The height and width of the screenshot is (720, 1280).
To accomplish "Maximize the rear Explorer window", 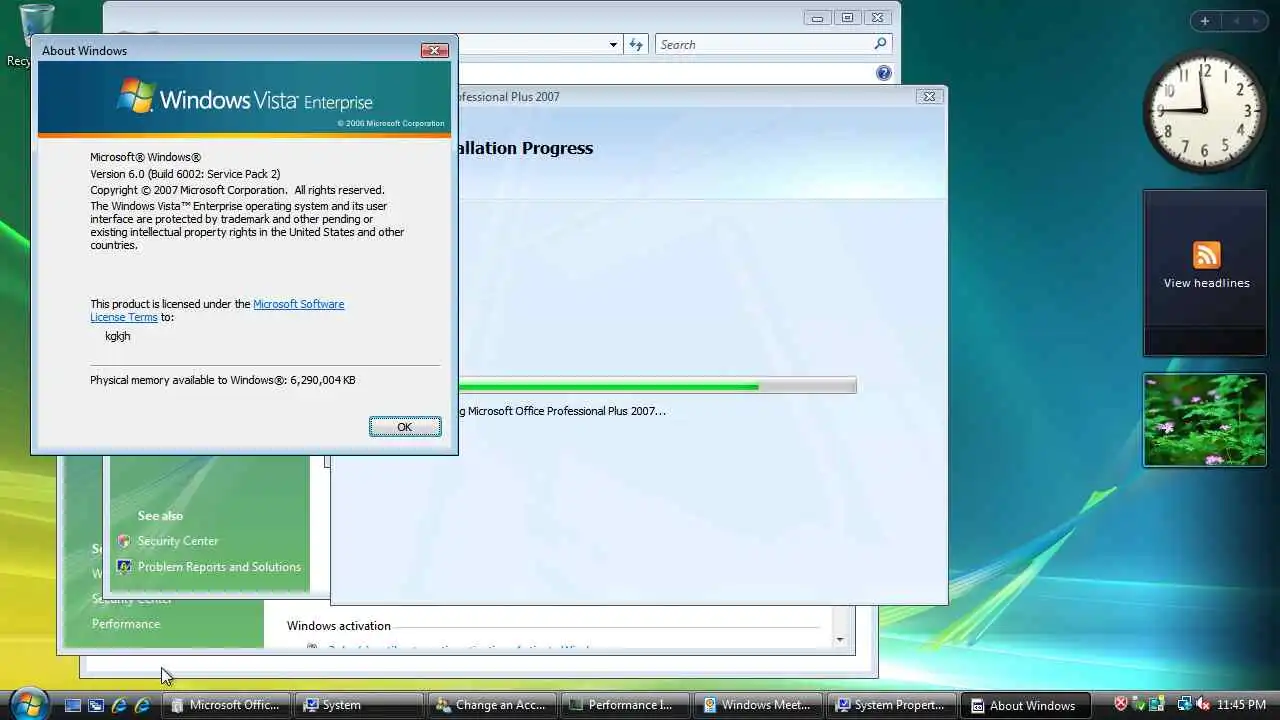I will (x=847, y=18).
